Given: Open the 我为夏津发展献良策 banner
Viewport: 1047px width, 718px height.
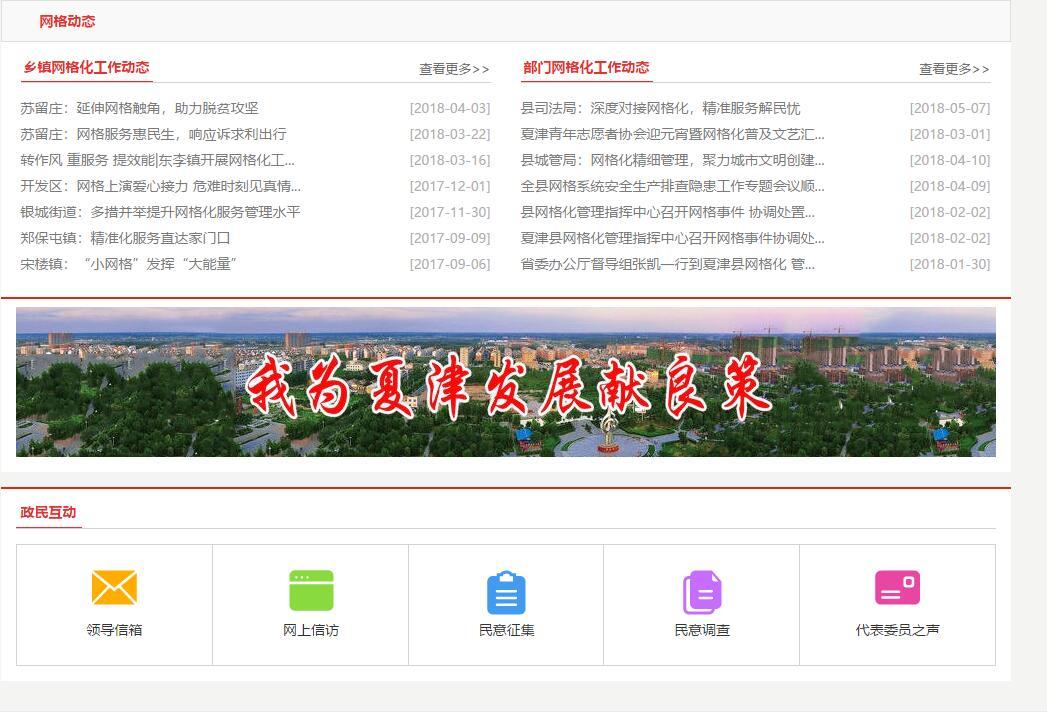Looking at the screenshot, I should (x=506, y=382).
